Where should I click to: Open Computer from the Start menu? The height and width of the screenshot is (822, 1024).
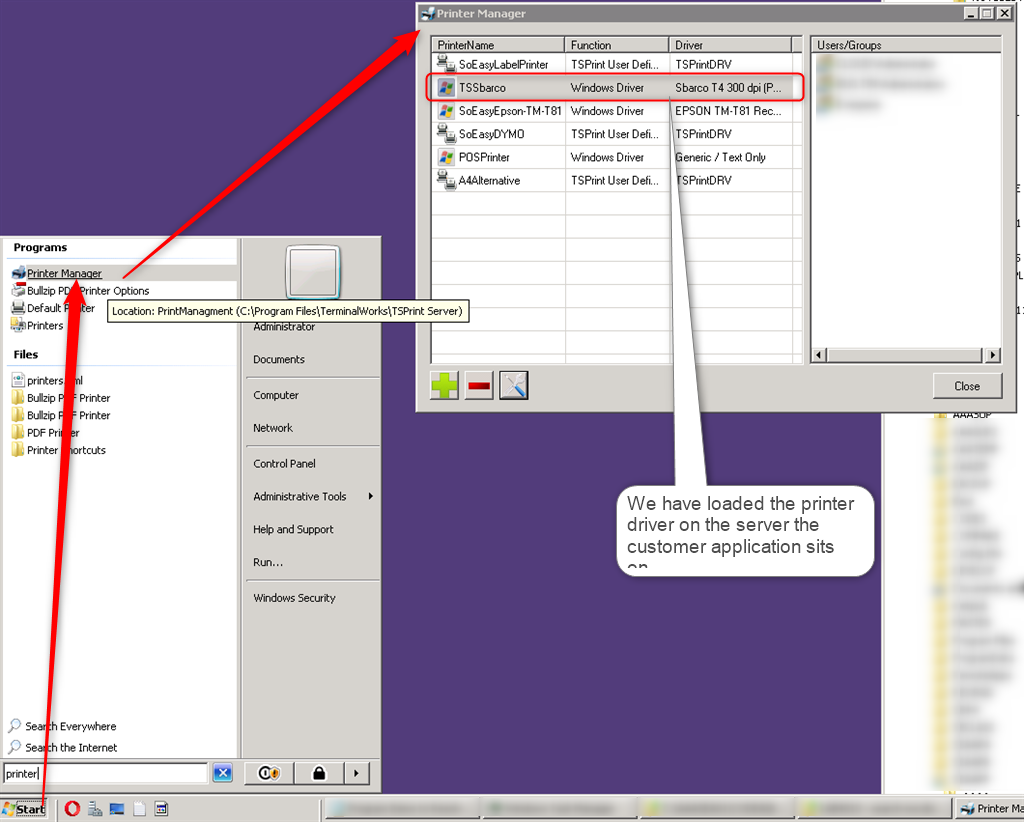click(x=276, y=395)
